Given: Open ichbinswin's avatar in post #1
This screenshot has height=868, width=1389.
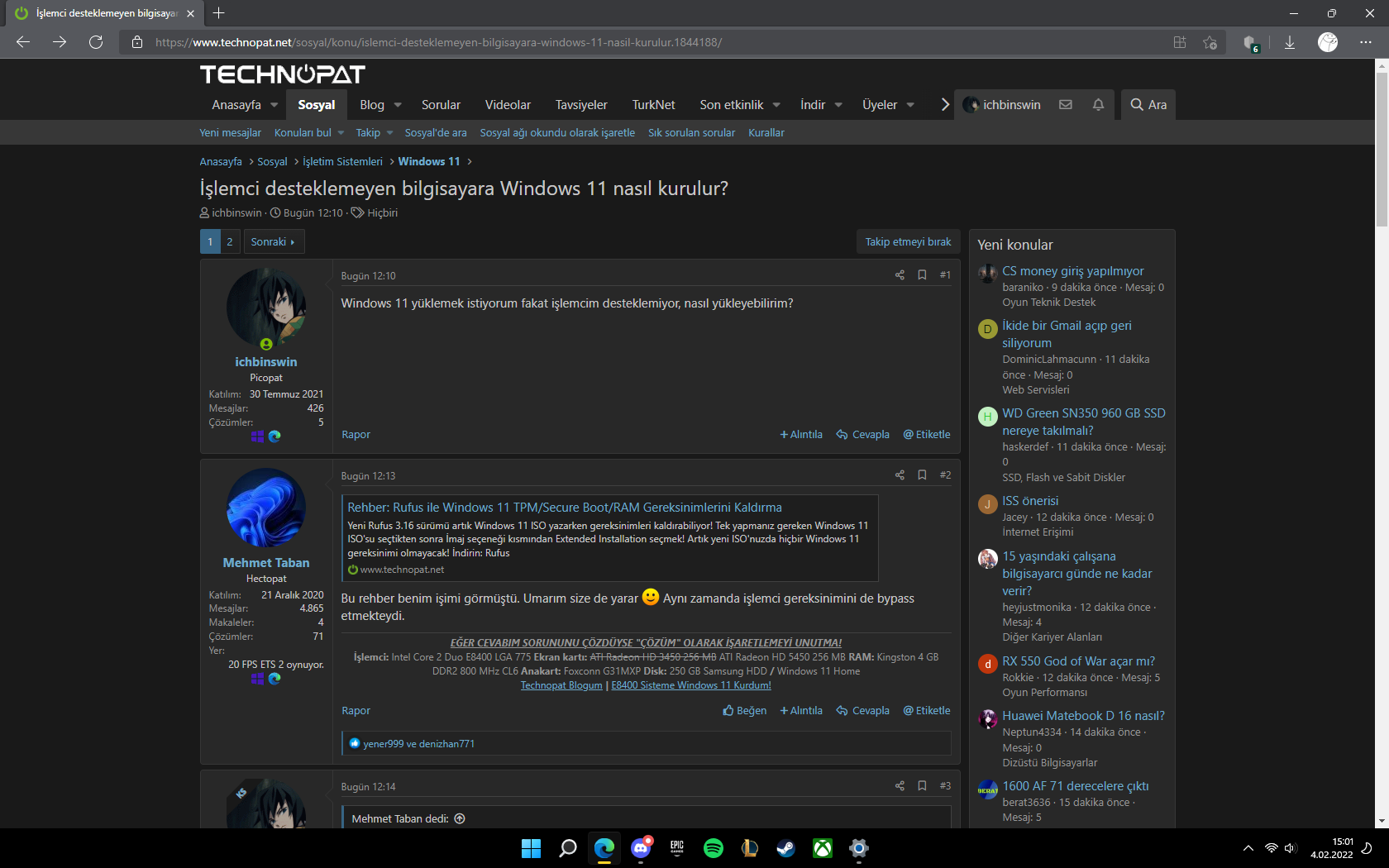Looking at the screenshot, I should coord(266,308).
